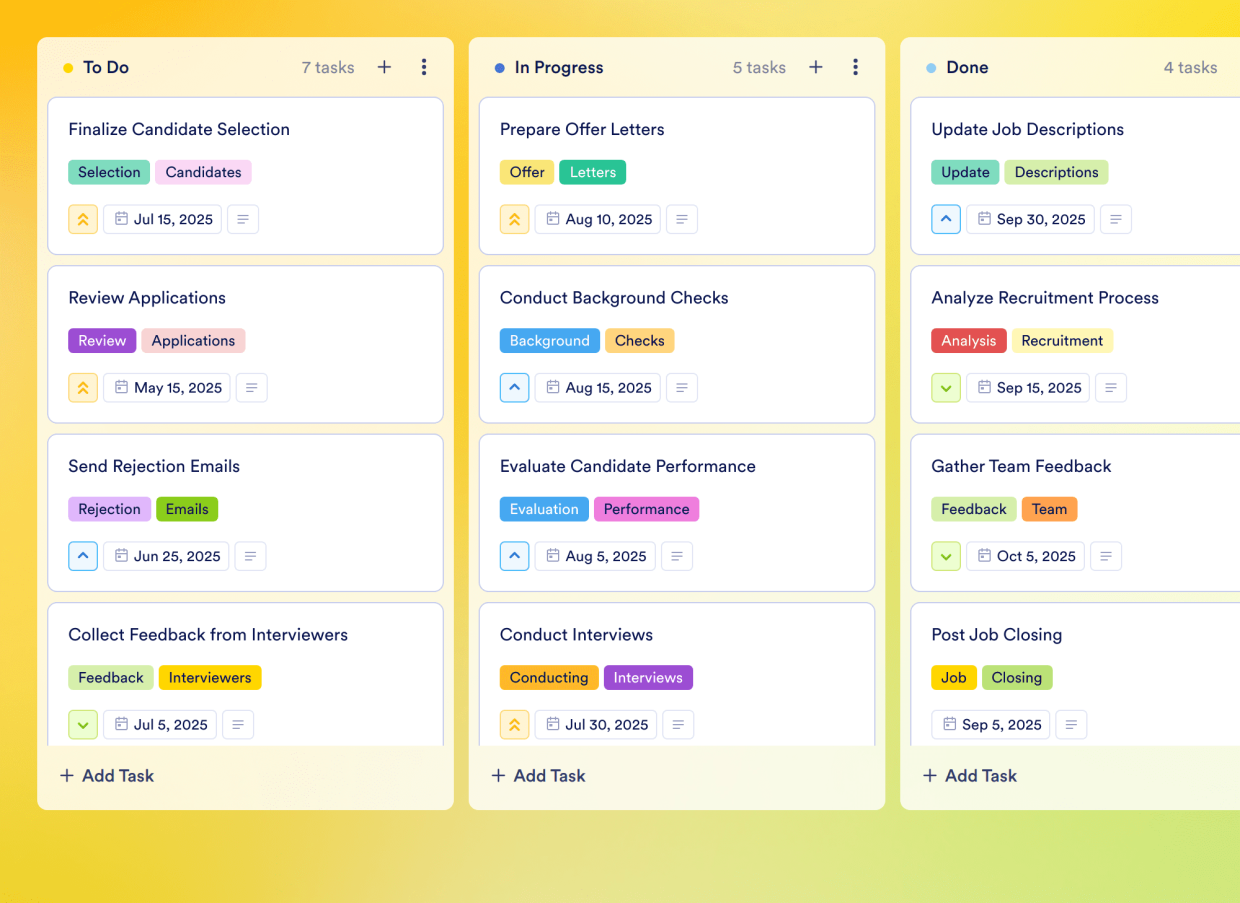Open the Evaluate Candidate Performance card
Viewport: 1240px width, 903px height.
pyautogui.click(x=627, y=466)
